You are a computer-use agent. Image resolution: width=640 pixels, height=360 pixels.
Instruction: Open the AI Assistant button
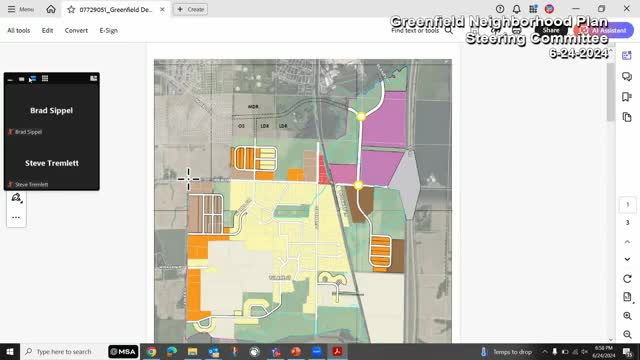click(x=604, y=30)
